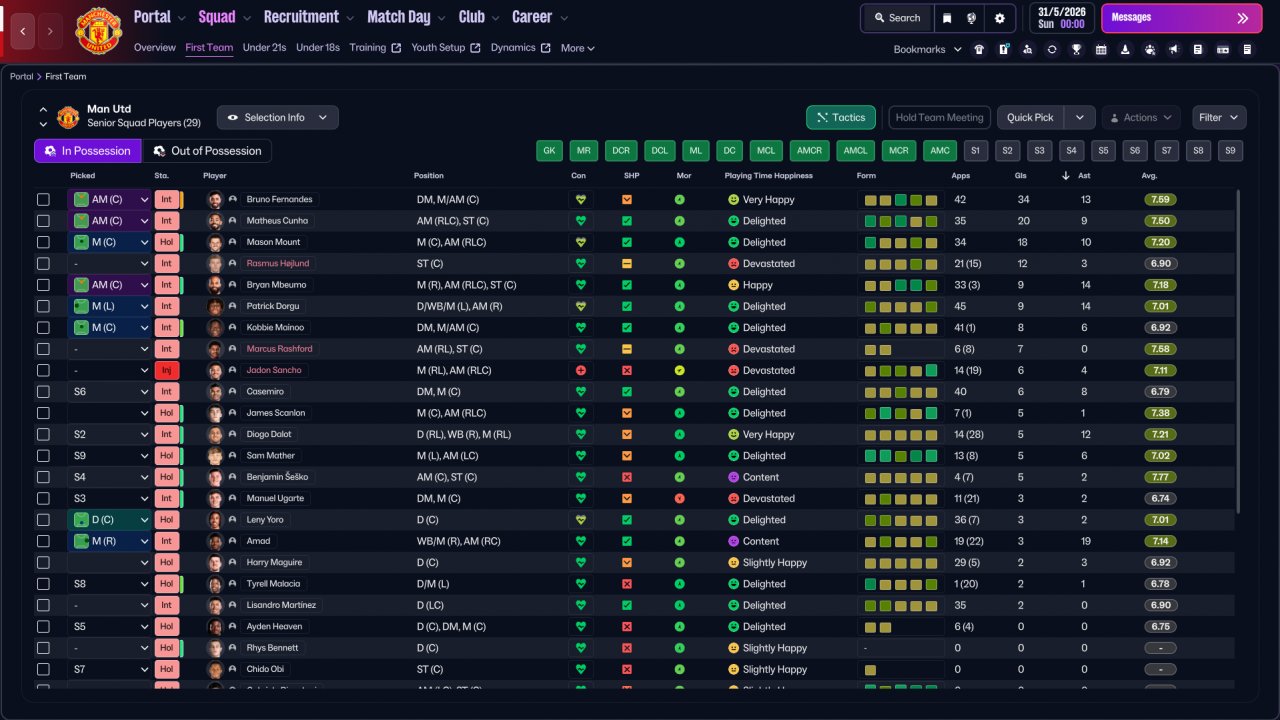Click person icon next to Mason Mount
1280x720 pixels.
click(233, 242)
